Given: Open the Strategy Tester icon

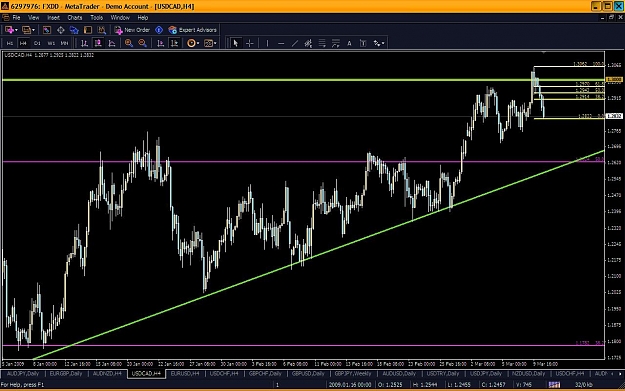Looking at the screenshot, I should tap(101, 30).
